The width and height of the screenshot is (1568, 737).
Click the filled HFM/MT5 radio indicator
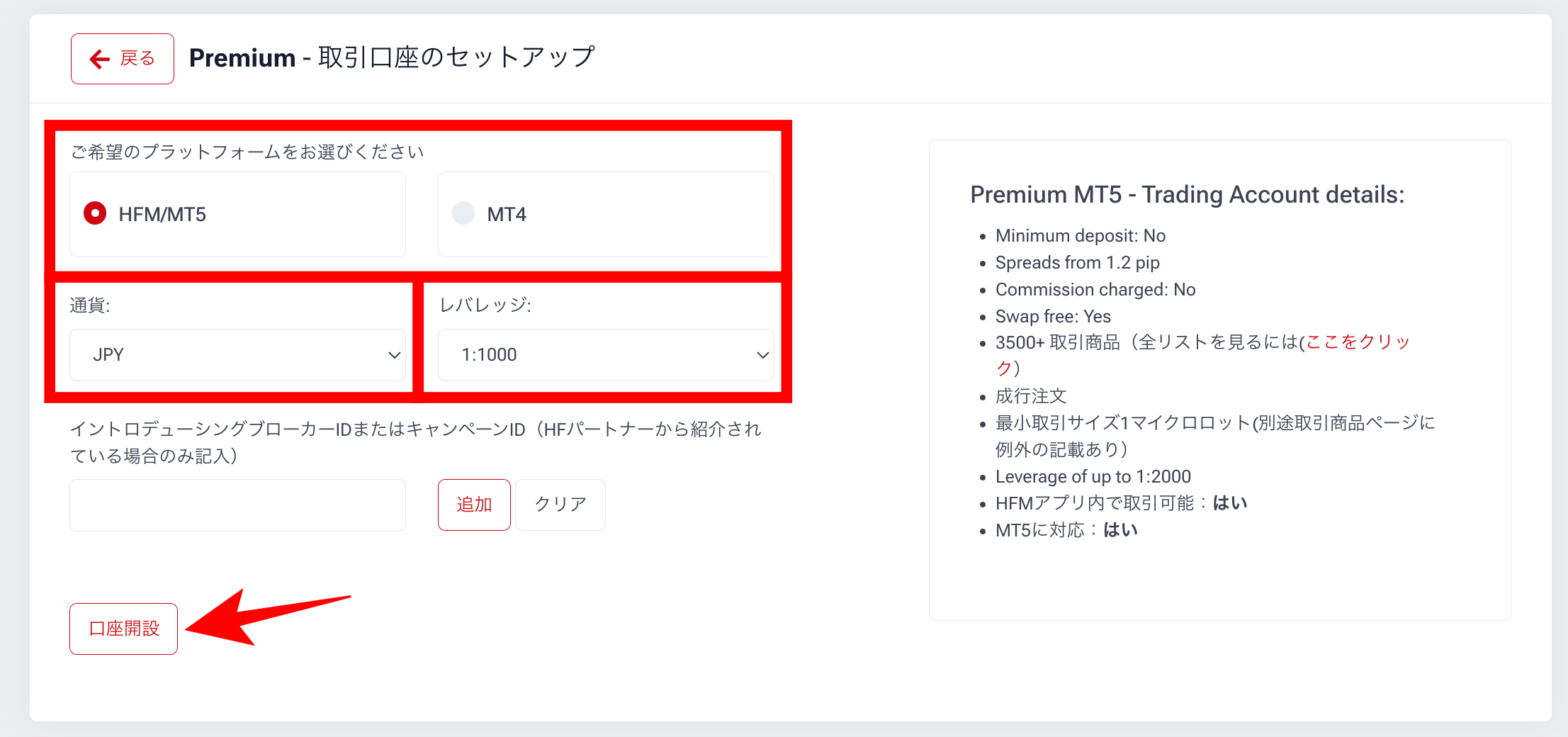tap(95, 213)
